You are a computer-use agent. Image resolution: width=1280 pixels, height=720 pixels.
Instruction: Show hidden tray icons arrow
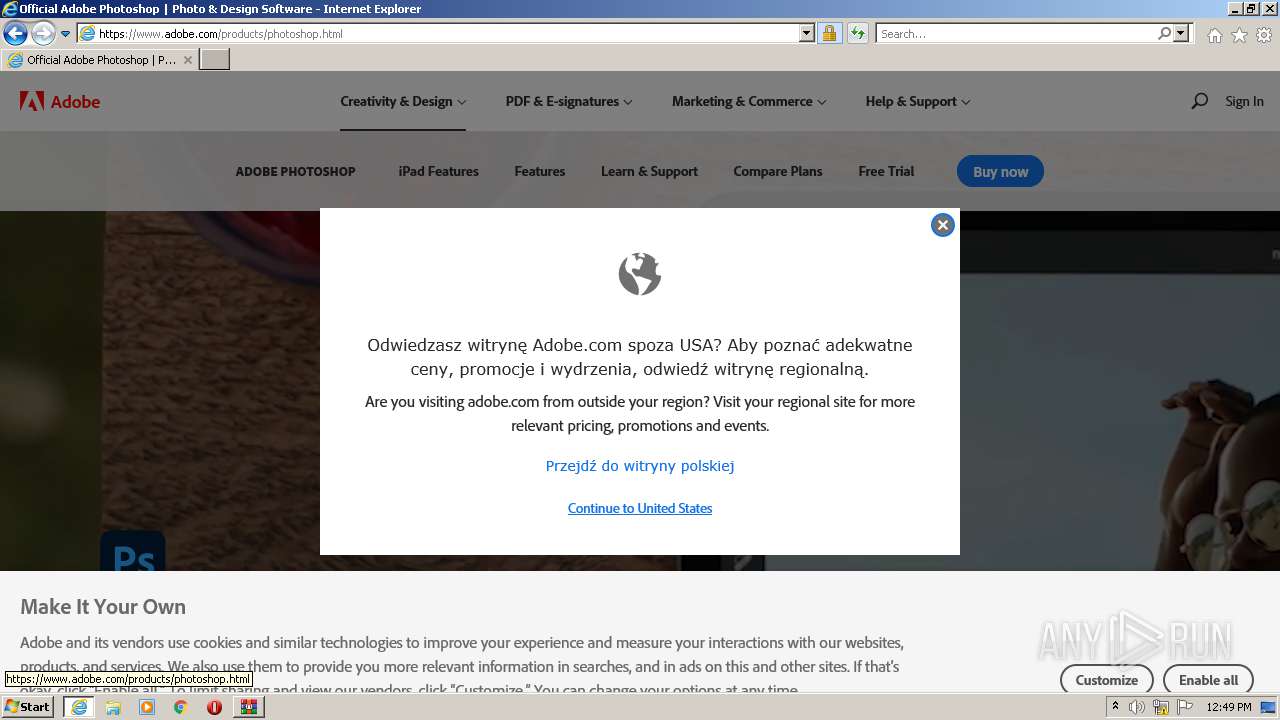[1116, 707]
